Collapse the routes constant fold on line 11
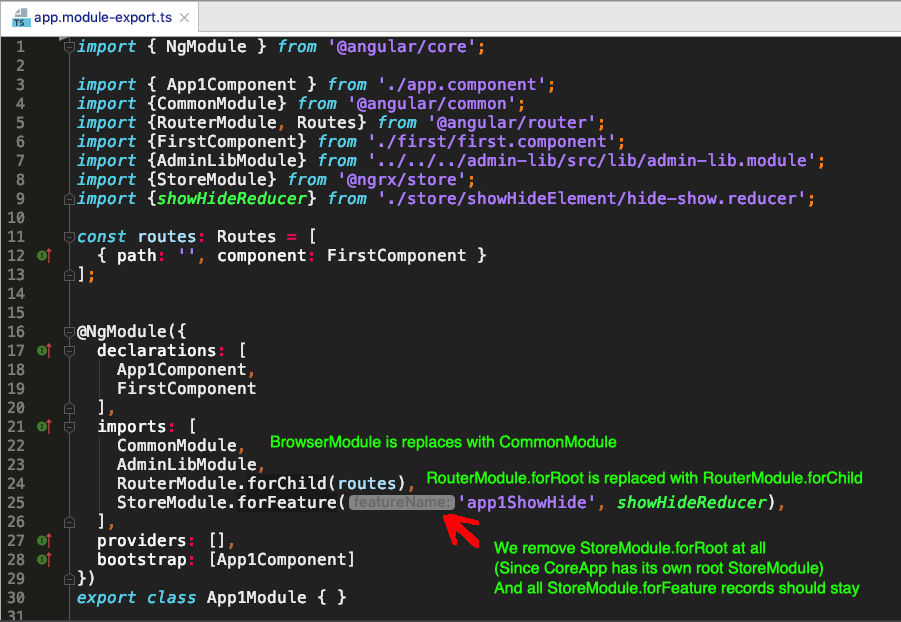Viewport: 901px width, 622px height. coord(68,237)
